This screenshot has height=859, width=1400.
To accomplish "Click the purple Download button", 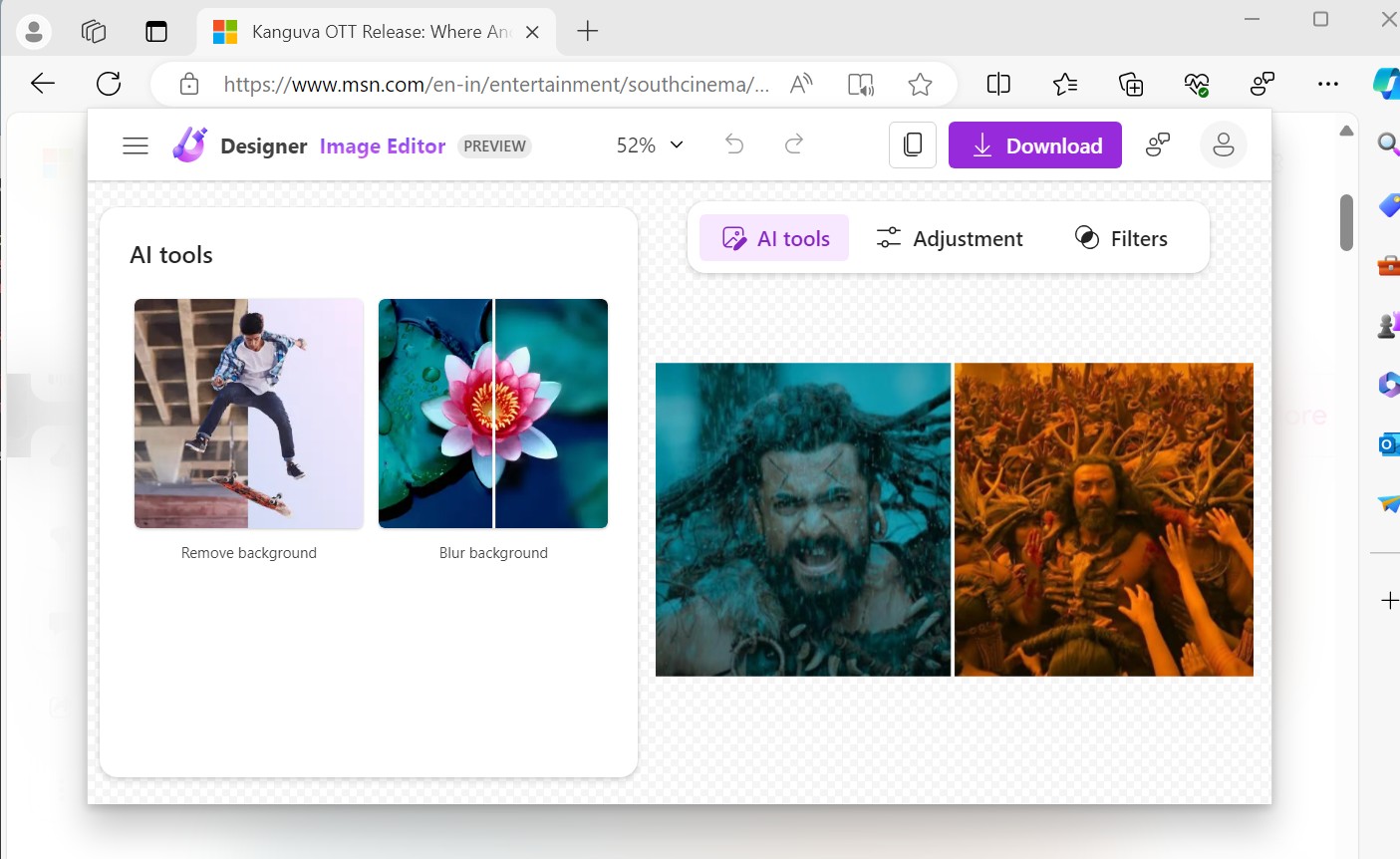I will pyautogui.click(x=1035, y=144).
